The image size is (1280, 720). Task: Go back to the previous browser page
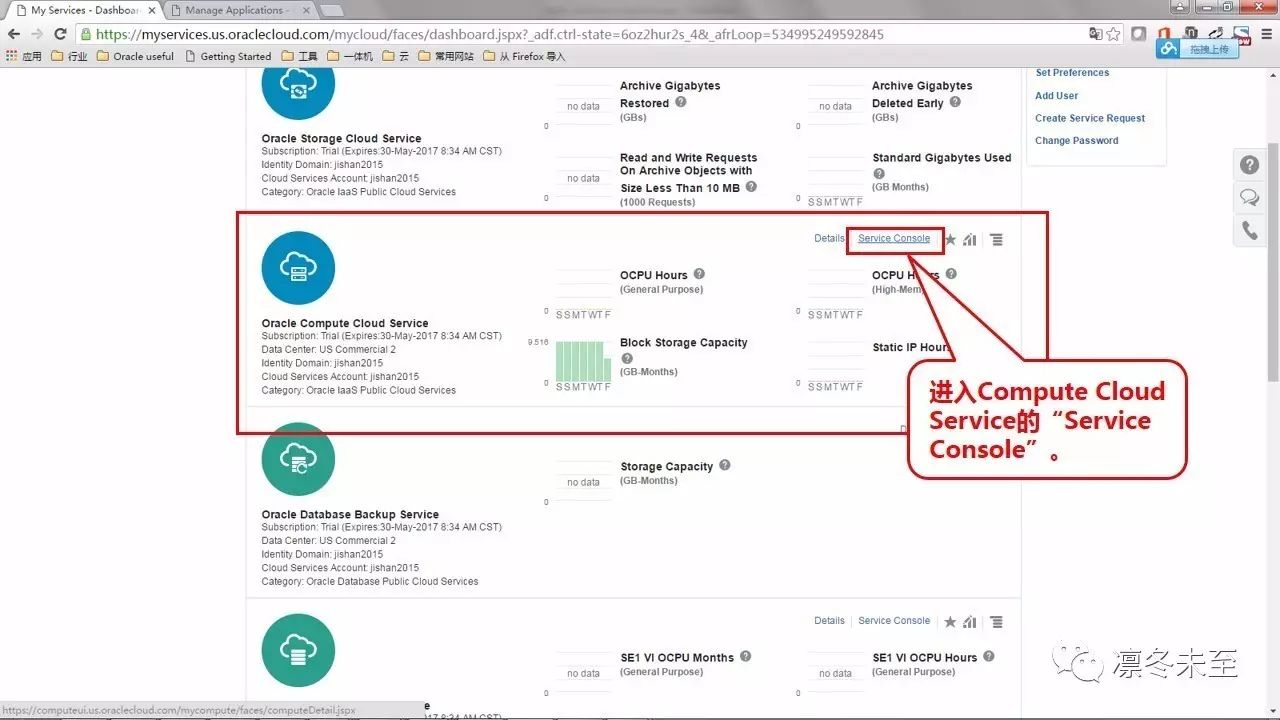(x=14, y=34)
